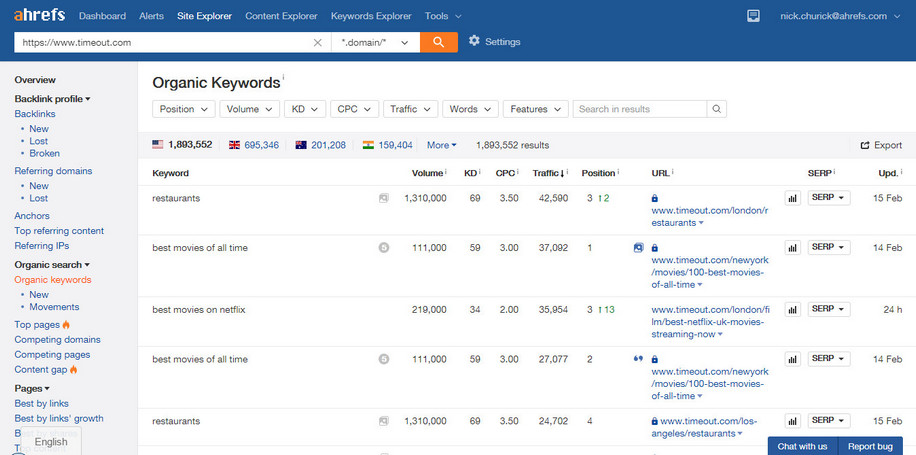Open Content Explorer tab

point(281,16)
